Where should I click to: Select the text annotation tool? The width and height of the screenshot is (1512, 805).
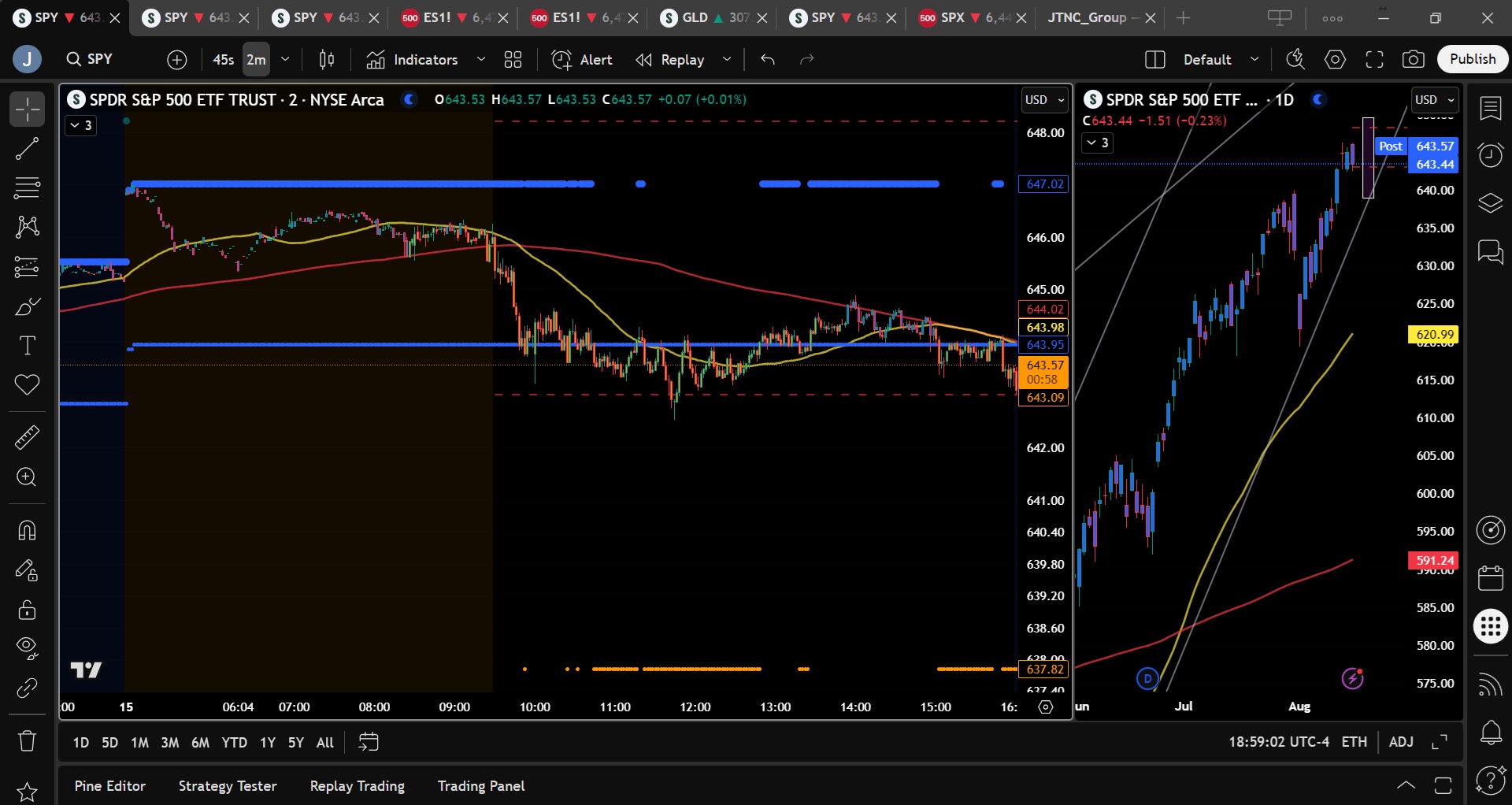tap(27, 346)
